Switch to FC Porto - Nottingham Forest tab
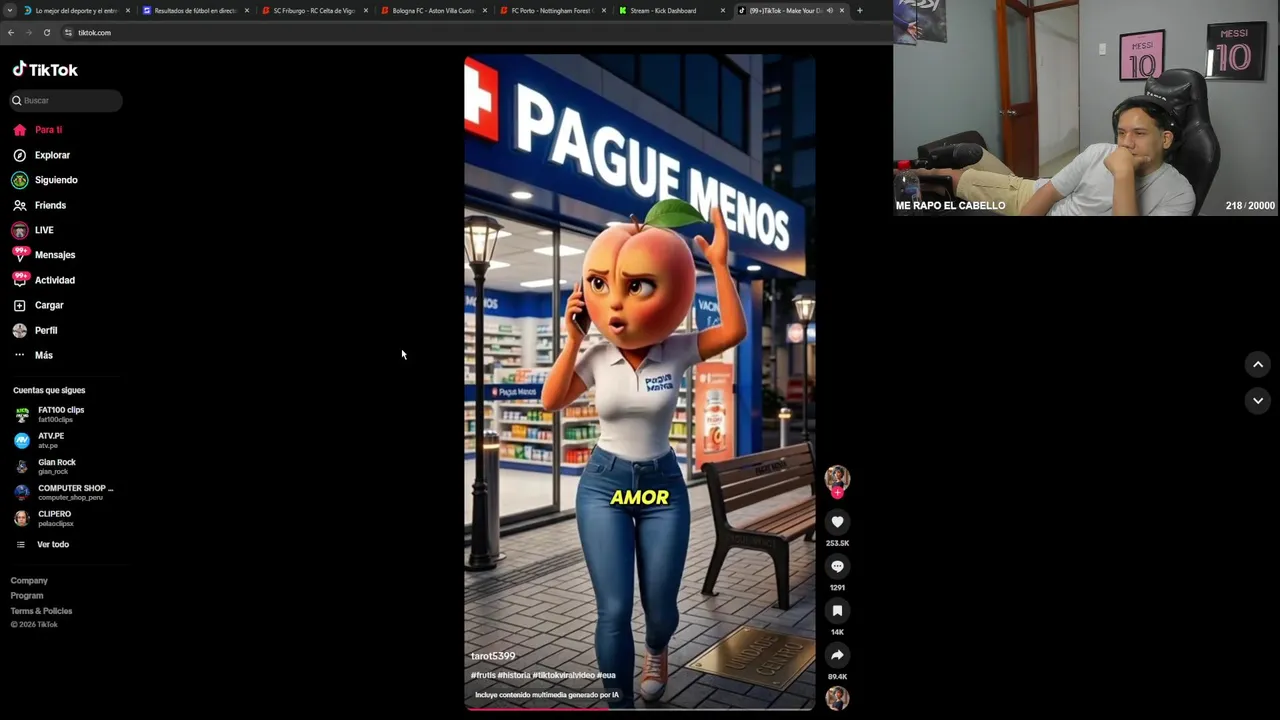 point(552,10)
